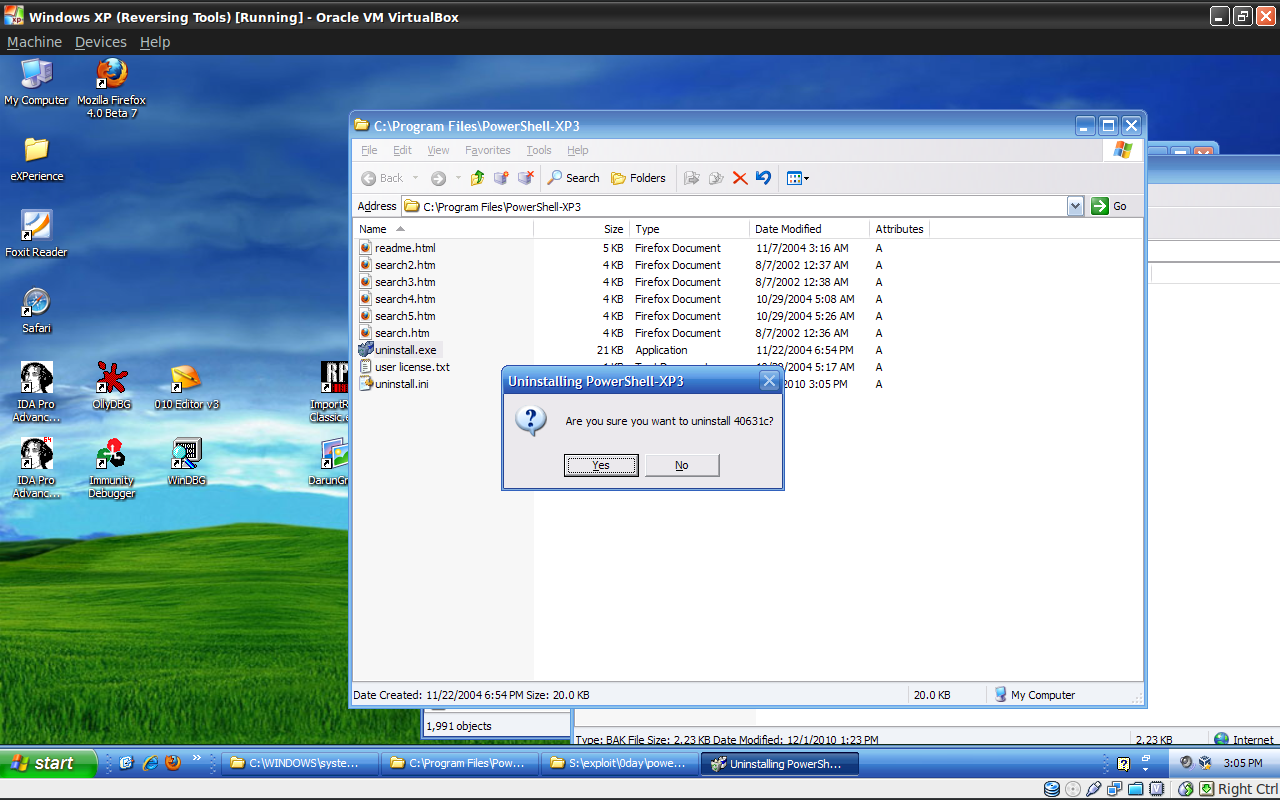Click Firefox icon in Quick Launch bar
This screenshot has width=1280, height=800.
[x=173, y=763]
